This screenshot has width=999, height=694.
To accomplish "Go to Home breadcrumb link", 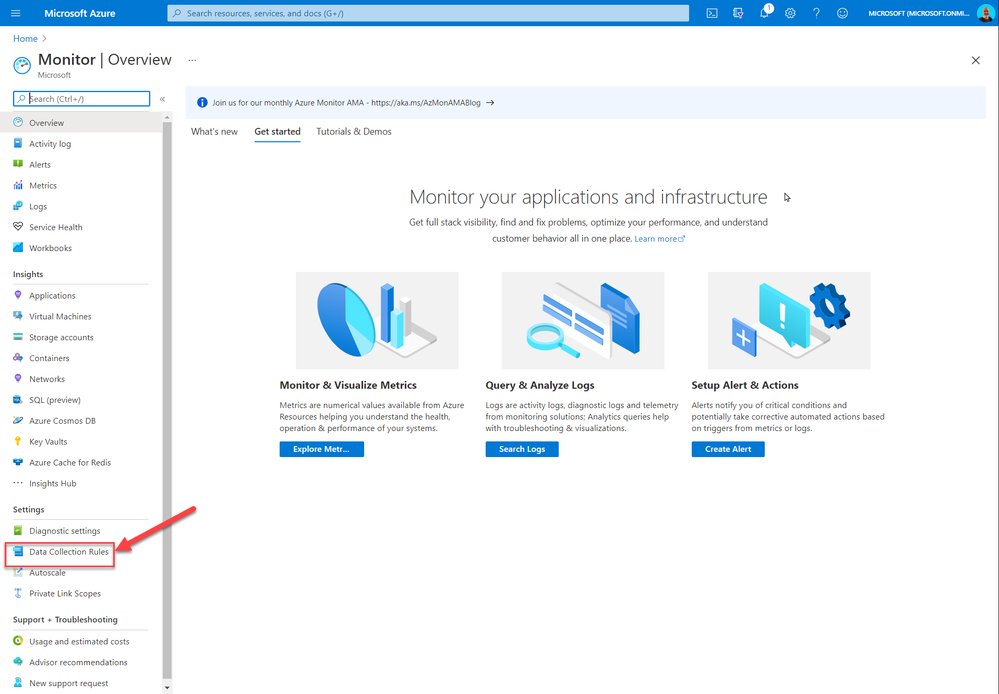I will [25, 39].
